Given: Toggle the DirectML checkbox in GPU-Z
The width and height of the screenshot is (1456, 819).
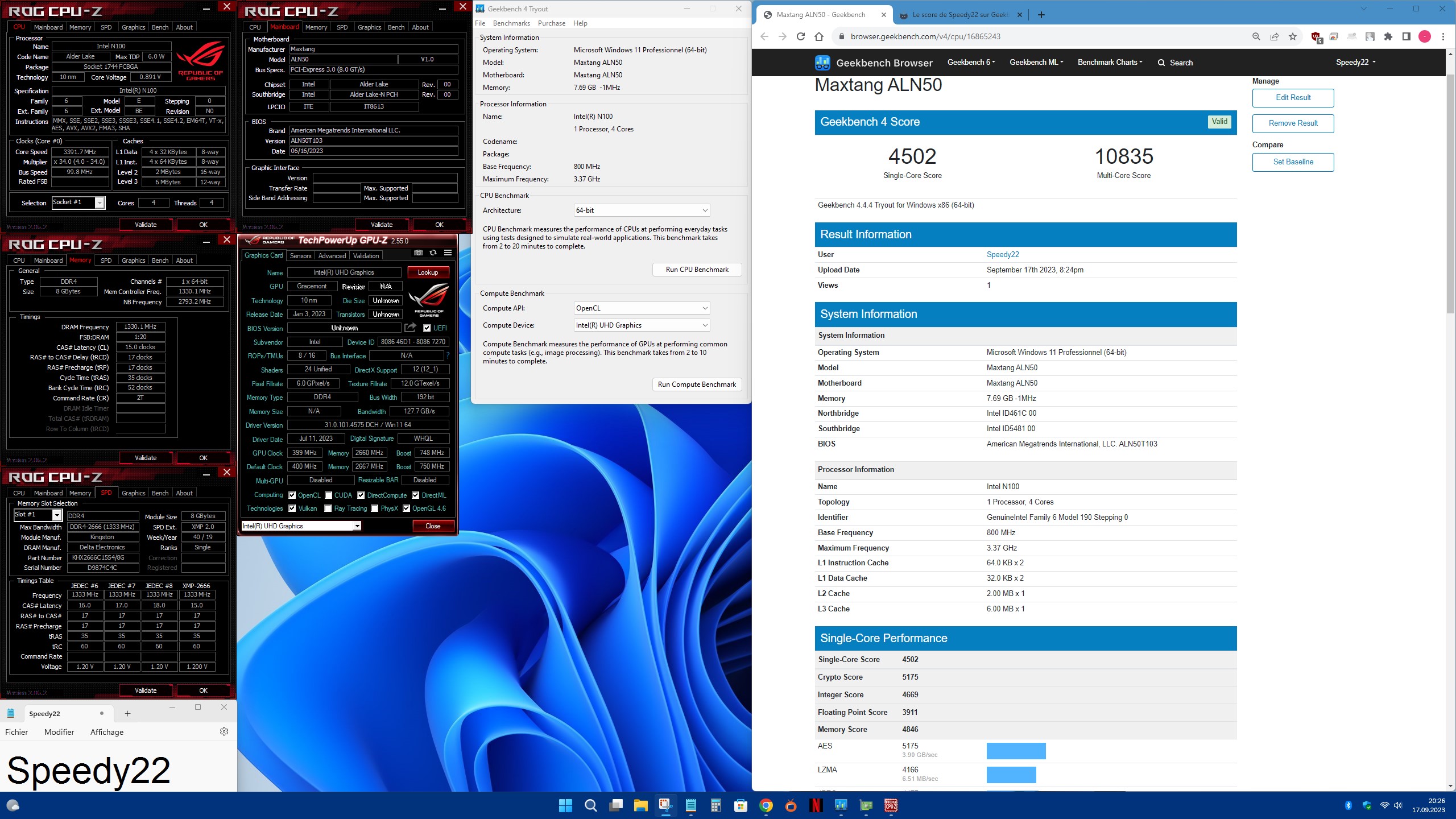Looking at the screenshot, I should click(416, 495).
